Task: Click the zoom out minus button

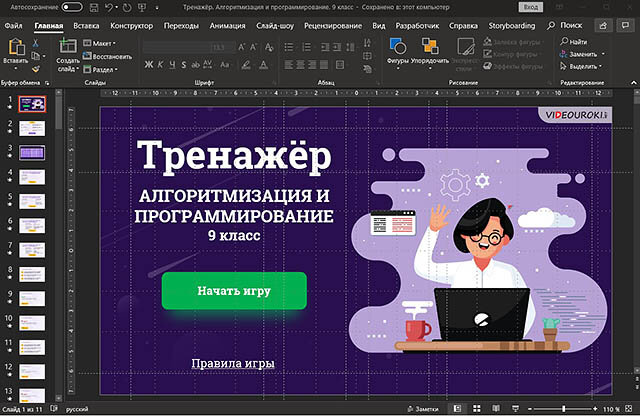Action: (x=530, y=408)
